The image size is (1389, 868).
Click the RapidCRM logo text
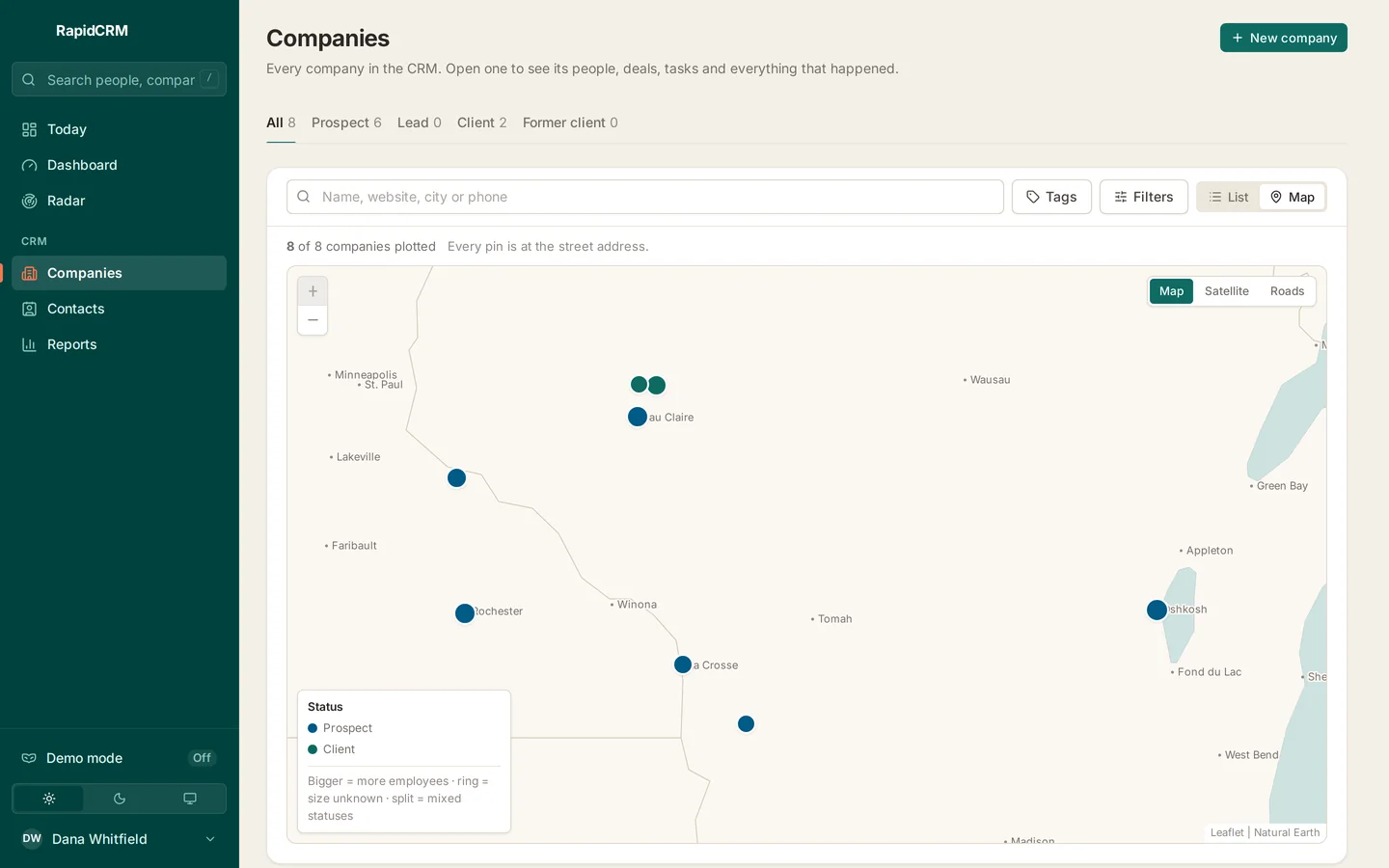(92, 31)
